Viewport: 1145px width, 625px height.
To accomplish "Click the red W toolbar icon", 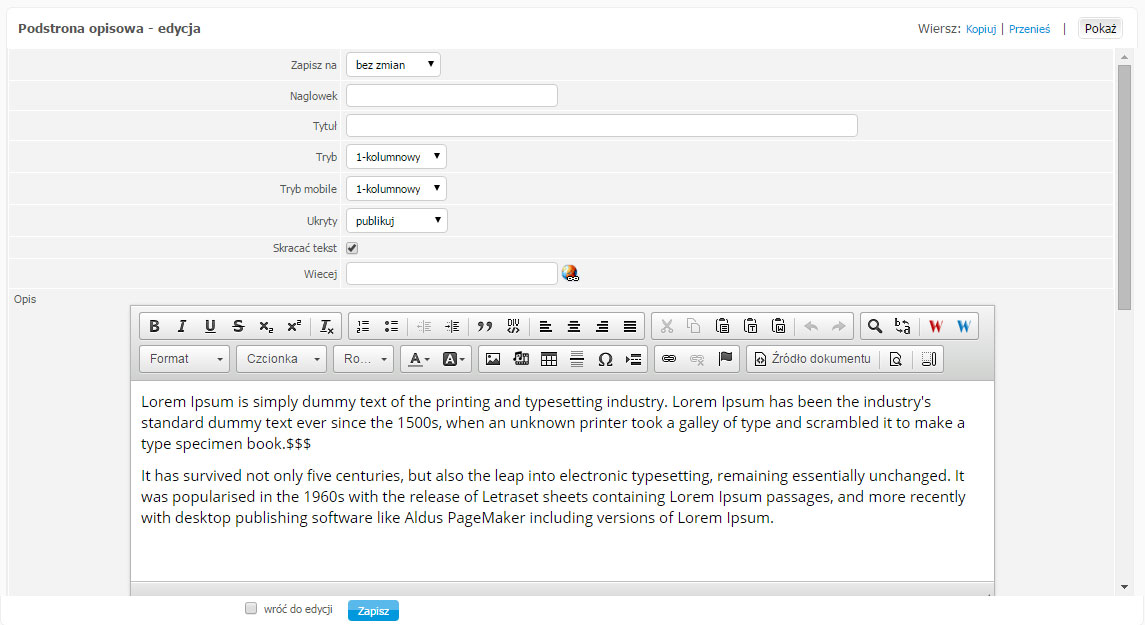I will coord(935,326).
